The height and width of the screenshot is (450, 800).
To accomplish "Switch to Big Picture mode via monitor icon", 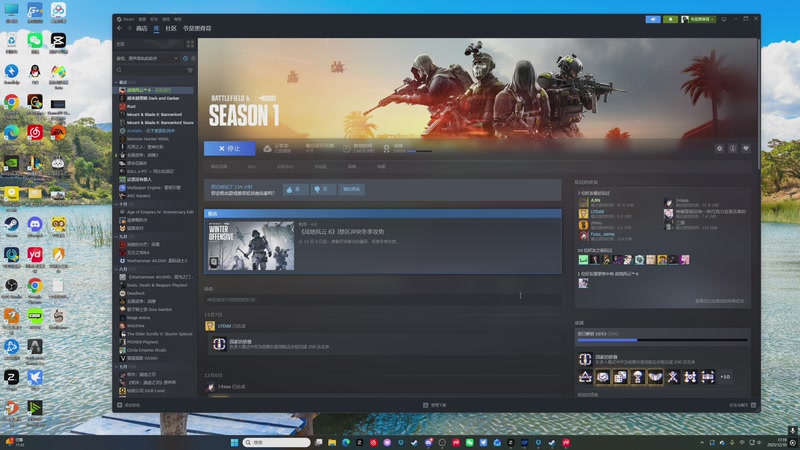I will point(723,19).
